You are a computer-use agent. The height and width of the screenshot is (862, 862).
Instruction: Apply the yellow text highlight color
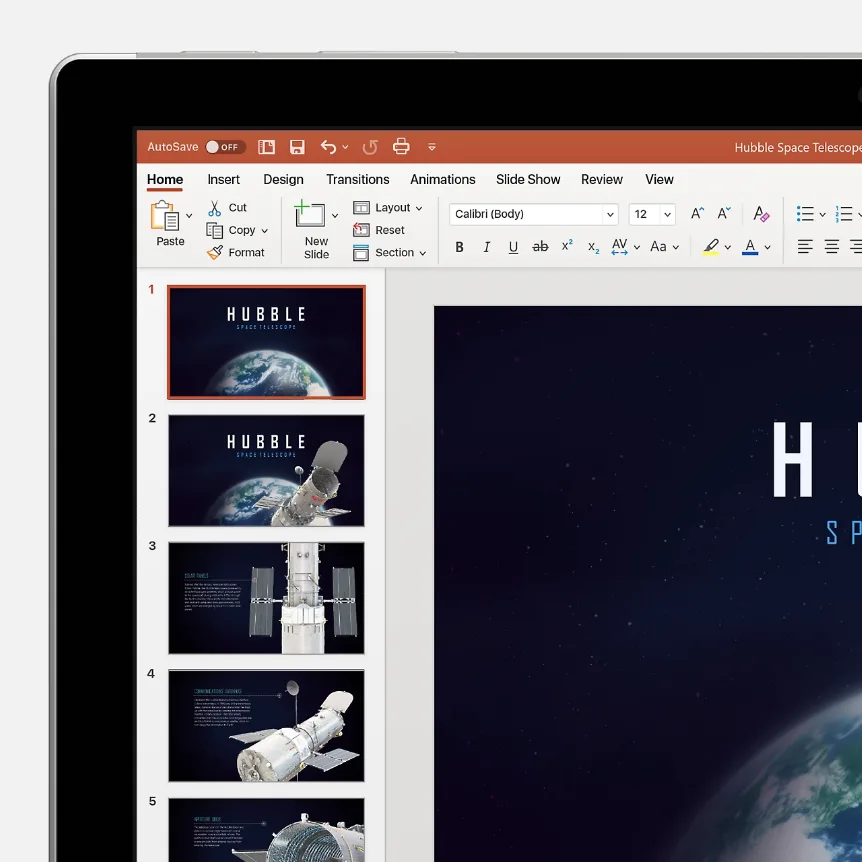pos(711,247)
